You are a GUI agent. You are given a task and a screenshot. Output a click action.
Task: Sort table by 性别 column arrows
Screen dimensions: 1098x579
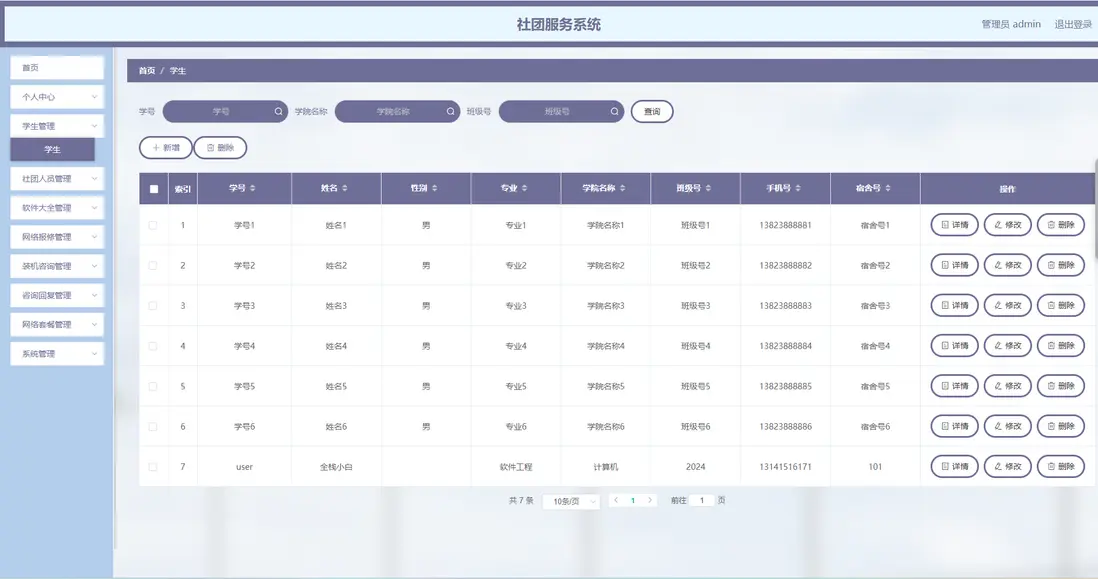[x=434, y=188]
